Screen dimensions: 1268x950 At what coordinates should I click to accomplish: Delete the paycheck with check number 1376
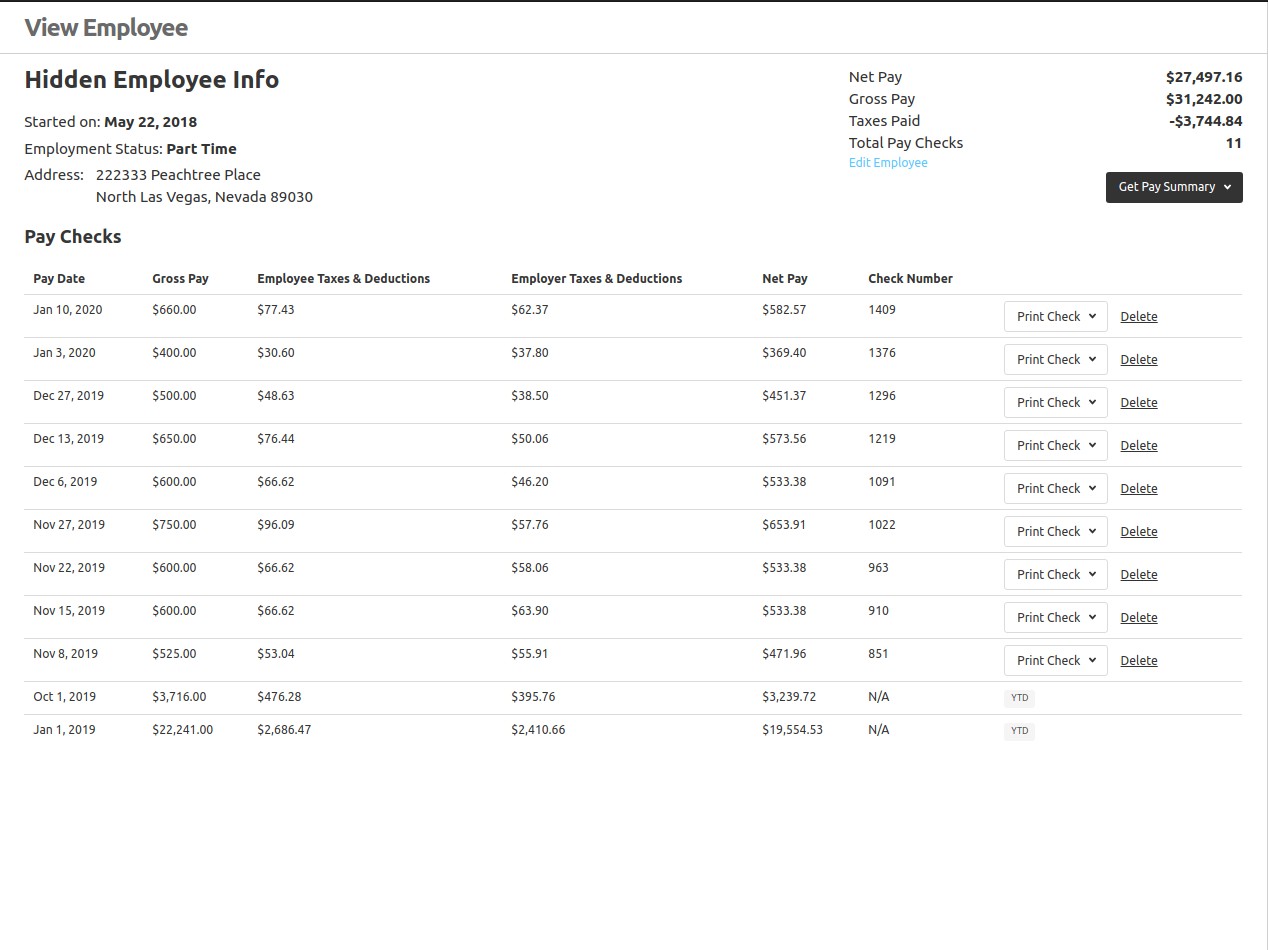(1138, 359)
